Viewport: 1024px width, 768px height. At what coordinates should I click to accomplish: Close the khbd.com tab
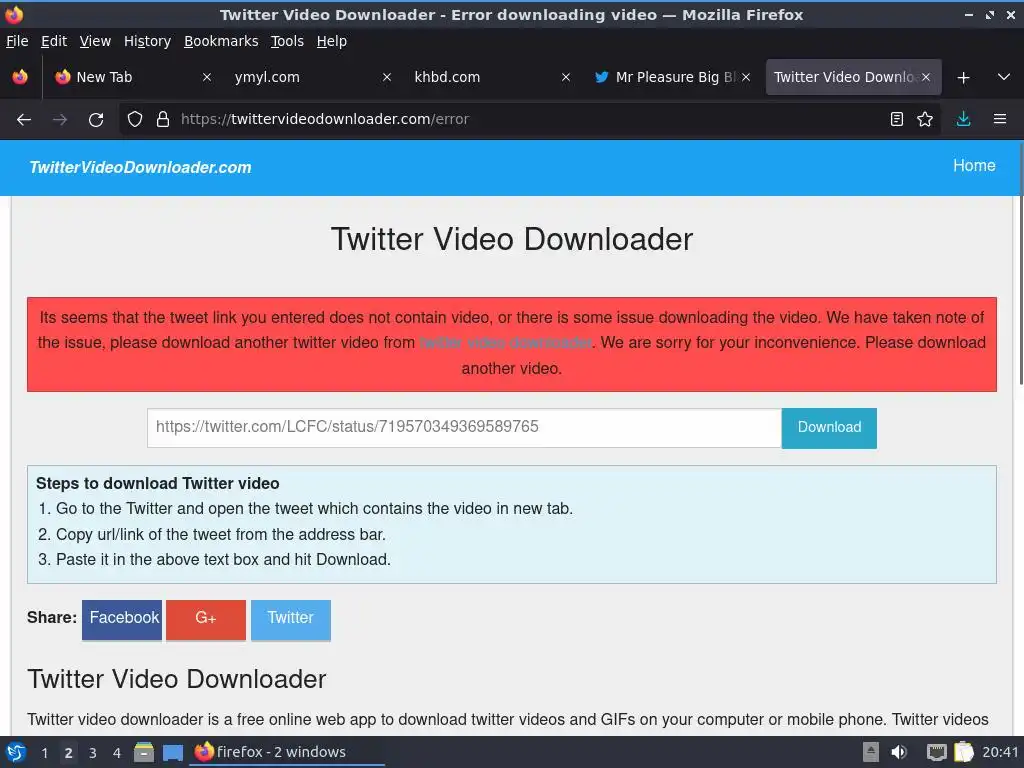pos(566,77)
